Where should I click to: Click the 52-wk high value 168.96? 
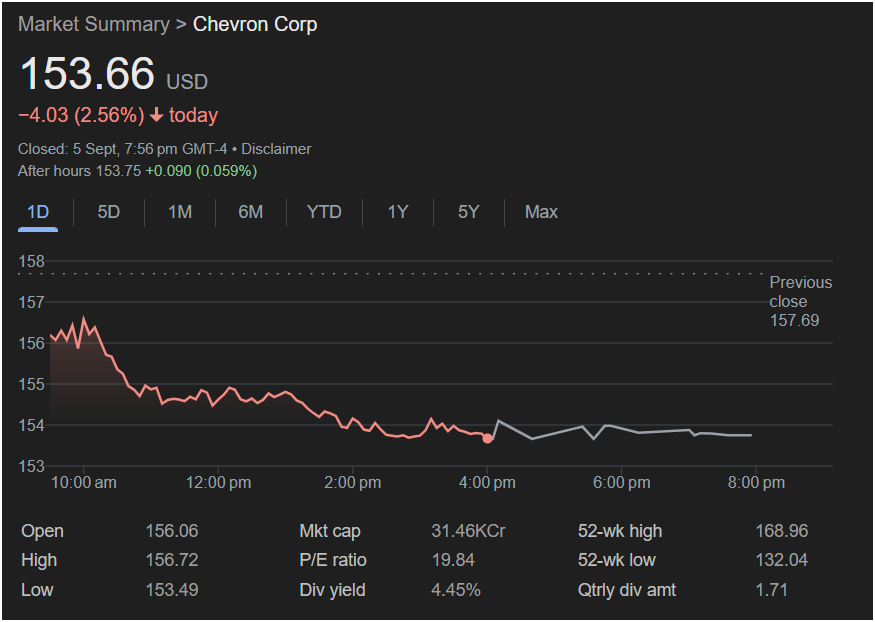tap(782, 531)
